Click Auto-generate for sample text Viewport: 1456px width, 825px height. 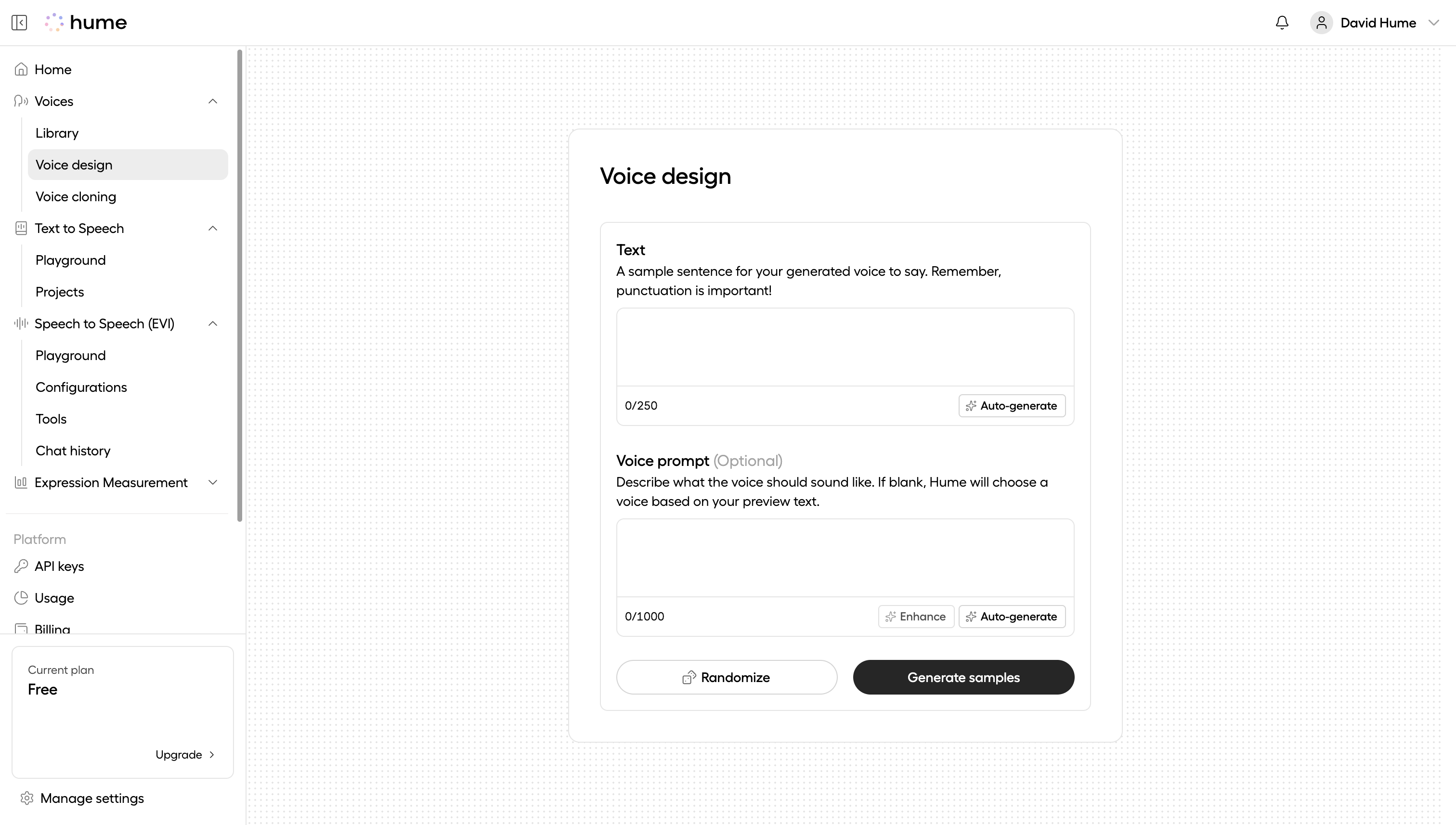click(1012, 405)
